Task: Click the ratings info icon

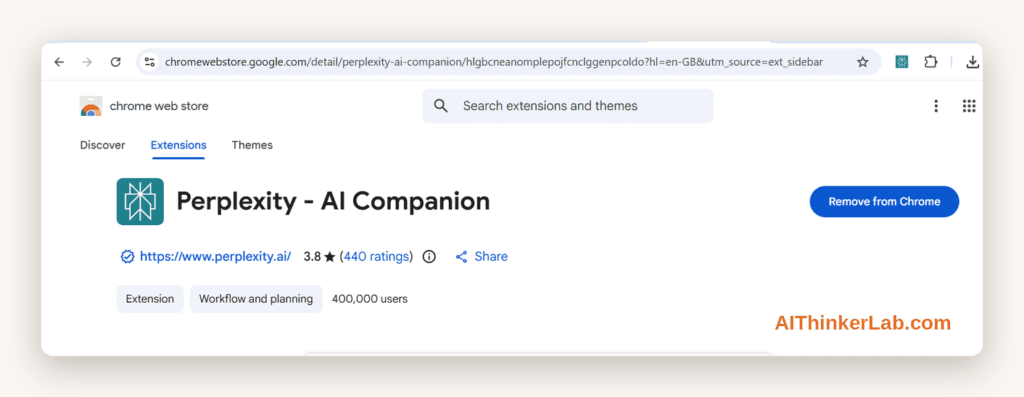Action: coord(429,257)
